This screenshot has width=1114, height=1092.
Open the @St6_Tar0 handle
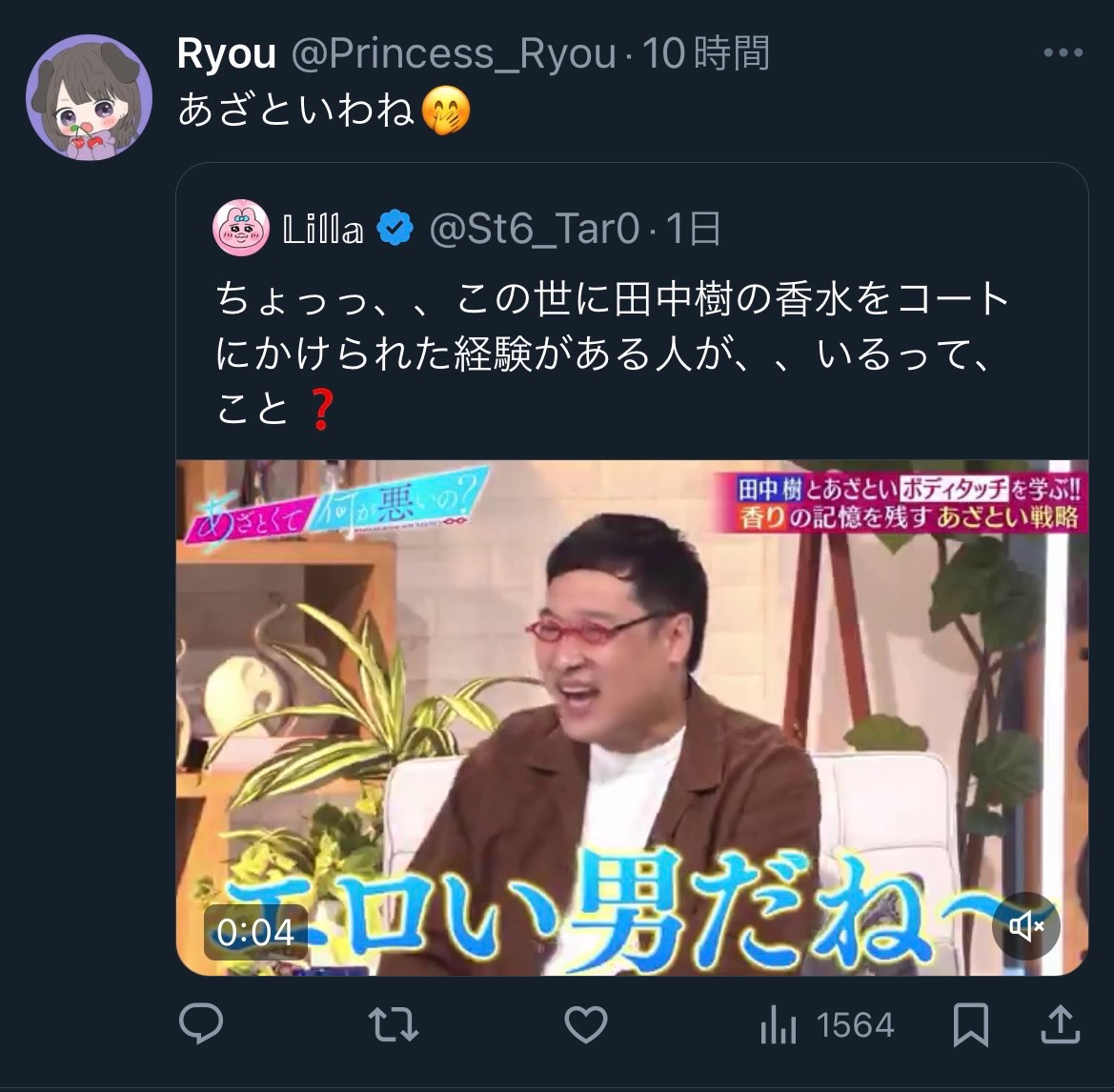[535, 229]
